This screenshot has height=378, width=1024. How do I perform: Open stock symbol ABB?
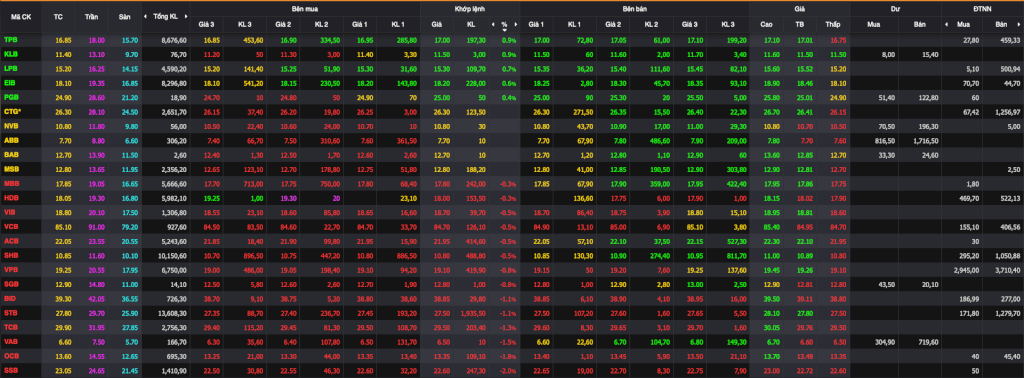click(10, 140)
